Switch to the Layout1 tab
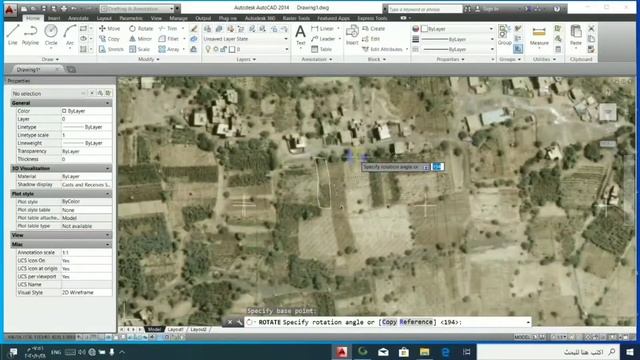This screenshot has height=360, width=640. pyautogui.click(x=176, y=329)
